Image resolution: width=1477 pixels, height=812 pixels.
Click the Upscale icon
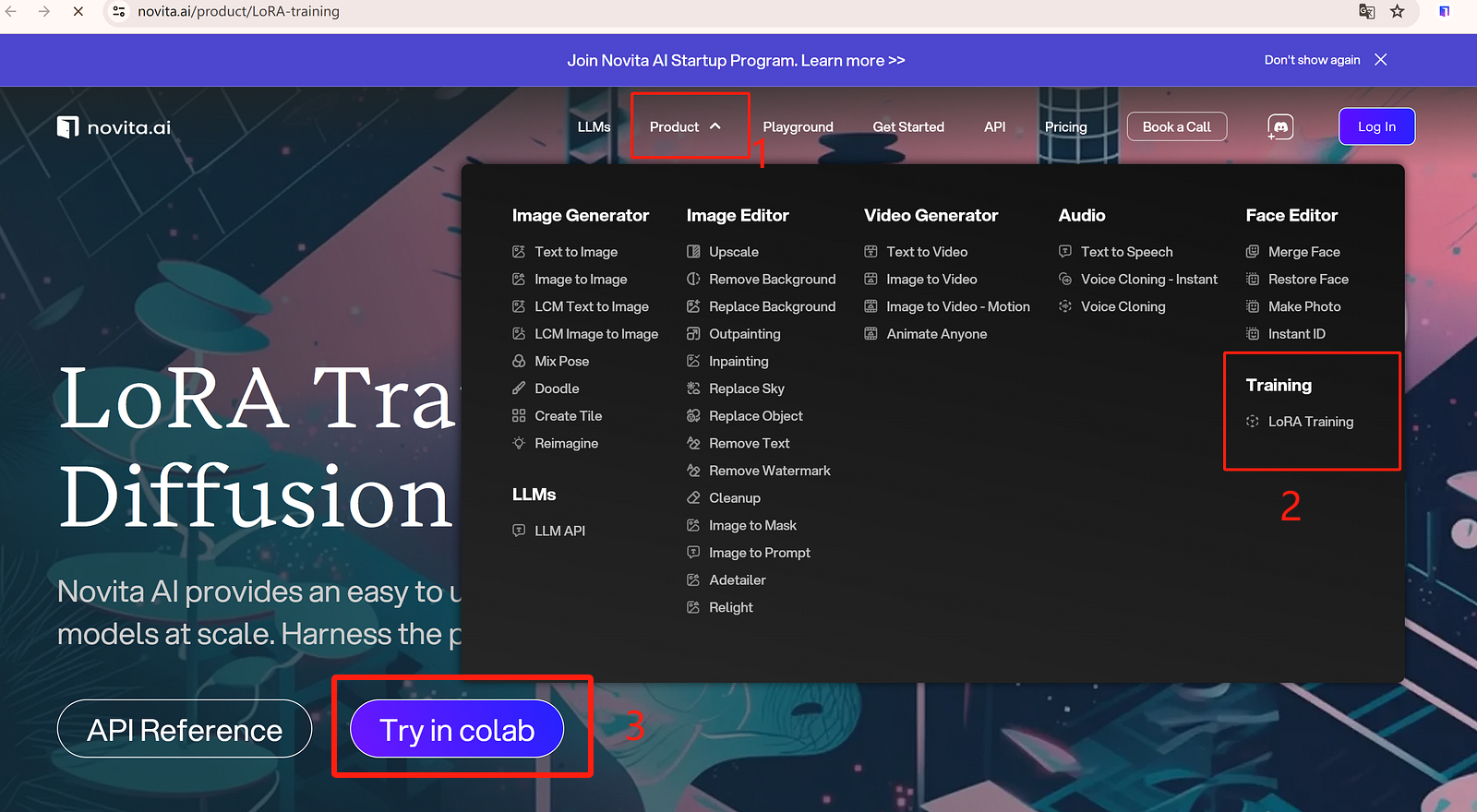pos(693,252)
